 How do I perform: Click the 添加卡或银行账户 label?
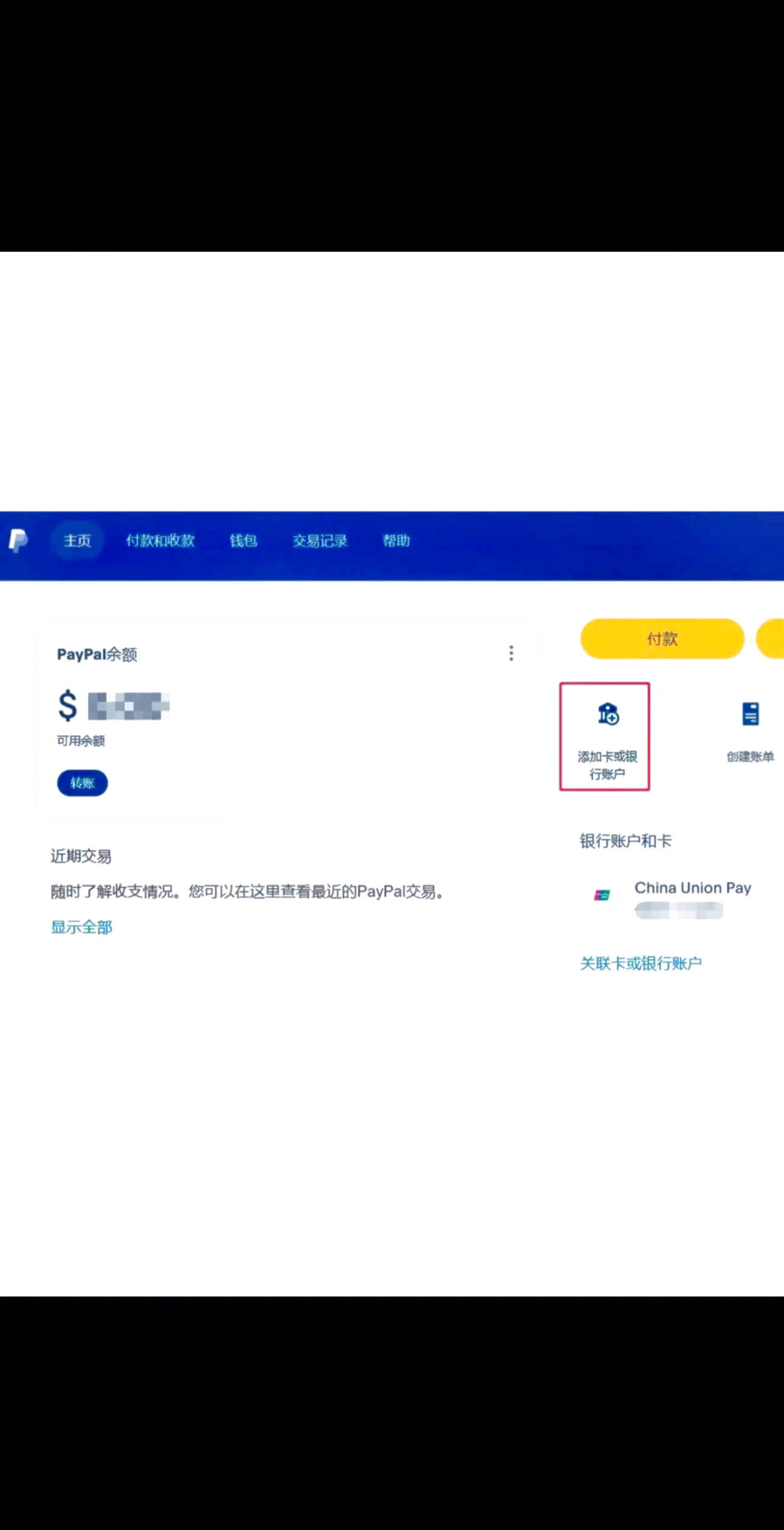click(607, 765)
